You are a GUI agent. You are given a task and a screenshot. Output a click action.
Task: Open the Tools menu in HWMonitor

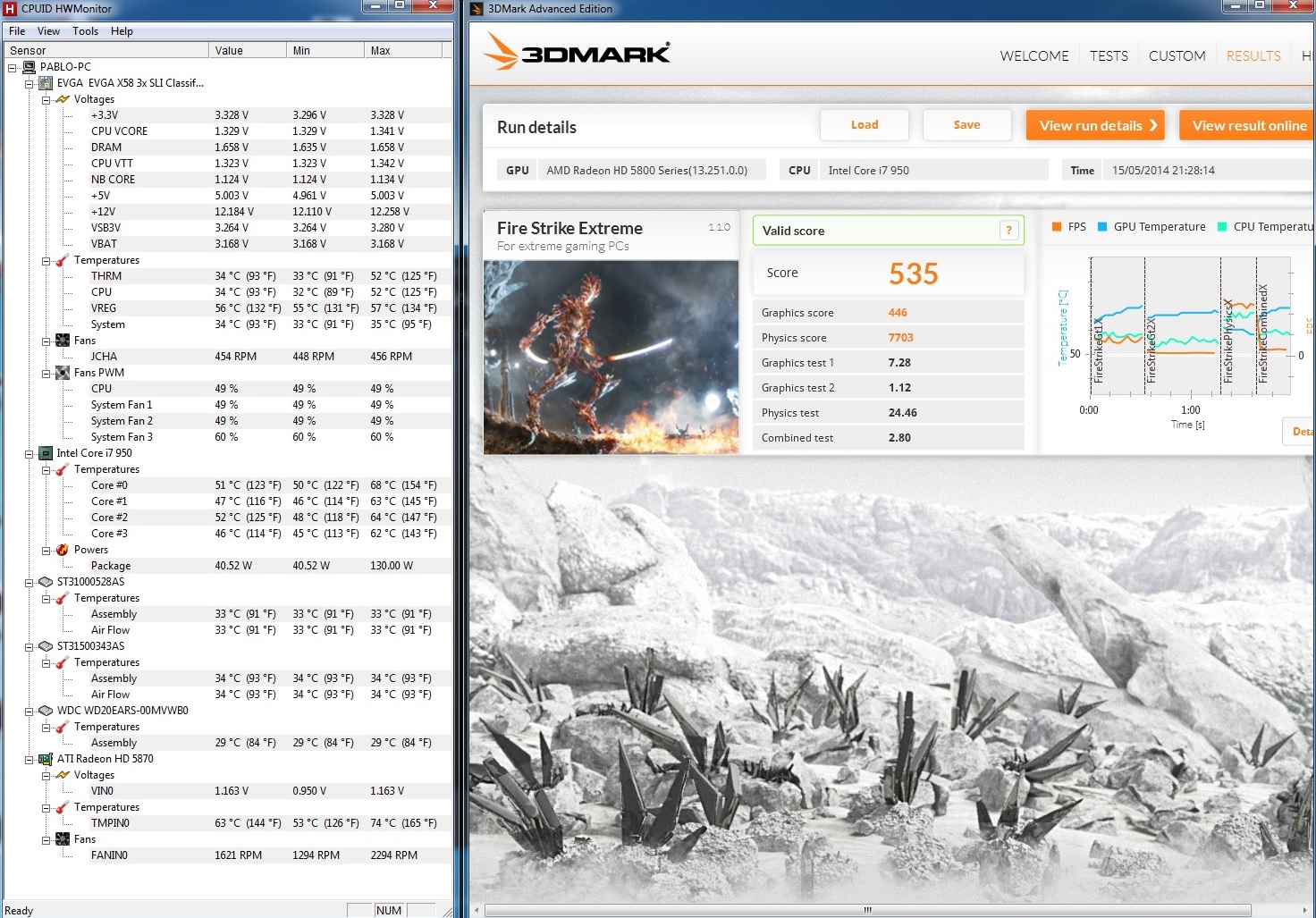coord(85,31)
